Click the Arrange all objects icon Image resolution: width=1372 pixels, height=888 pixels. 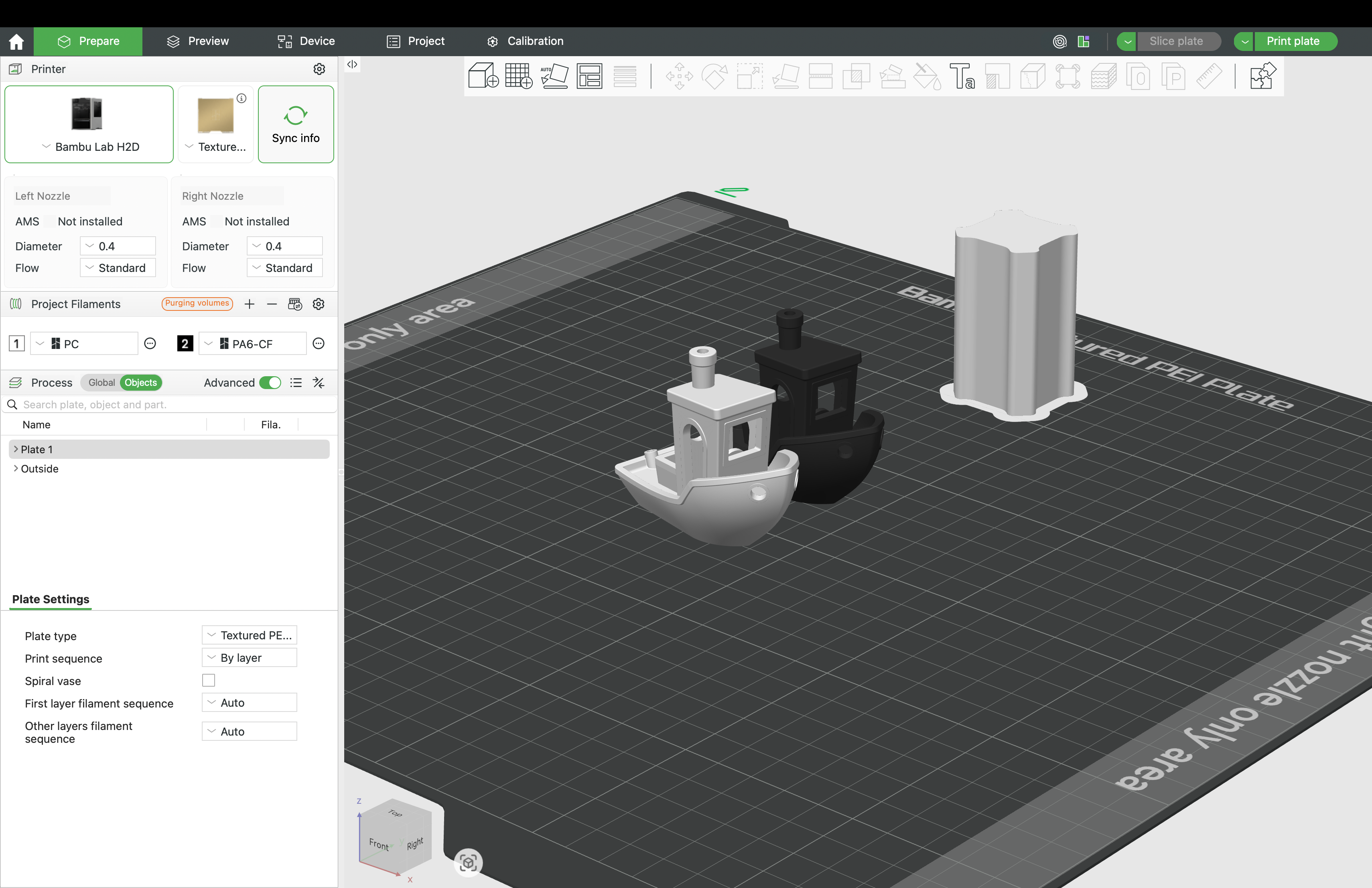point(589,76)
